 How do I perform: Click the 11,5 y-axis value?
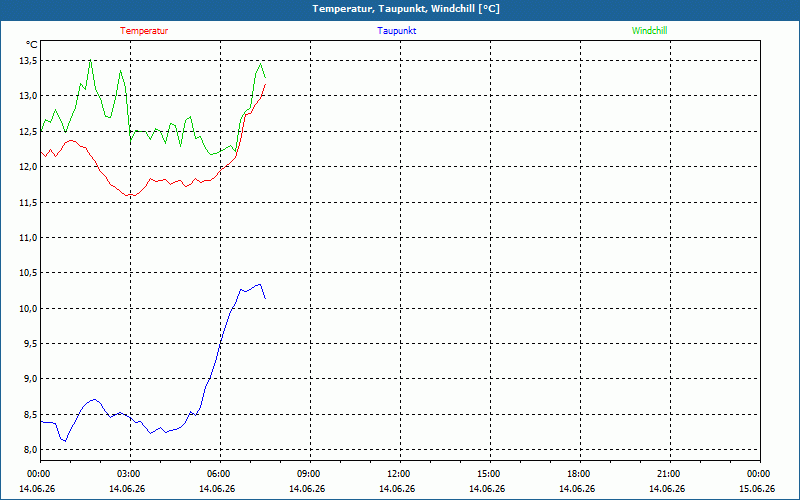28,203
